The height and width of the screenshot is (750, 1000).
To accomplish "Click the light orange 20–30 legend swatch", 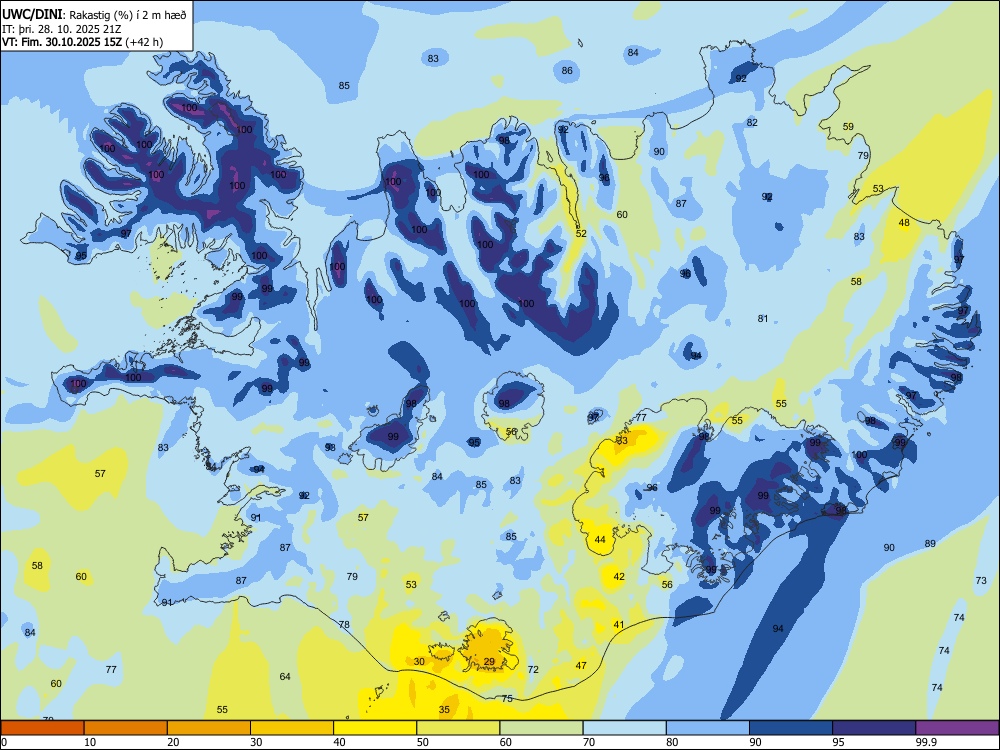I will click(x=209, y=728).
